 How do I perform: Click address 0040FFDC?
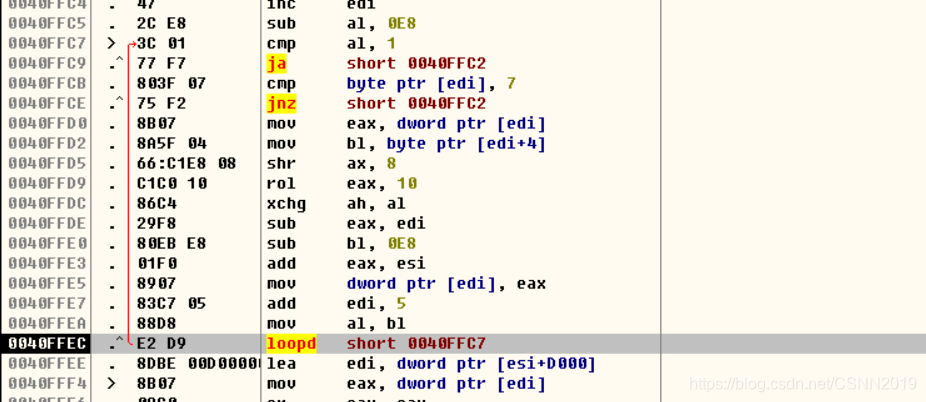click(x=47, y=204)
